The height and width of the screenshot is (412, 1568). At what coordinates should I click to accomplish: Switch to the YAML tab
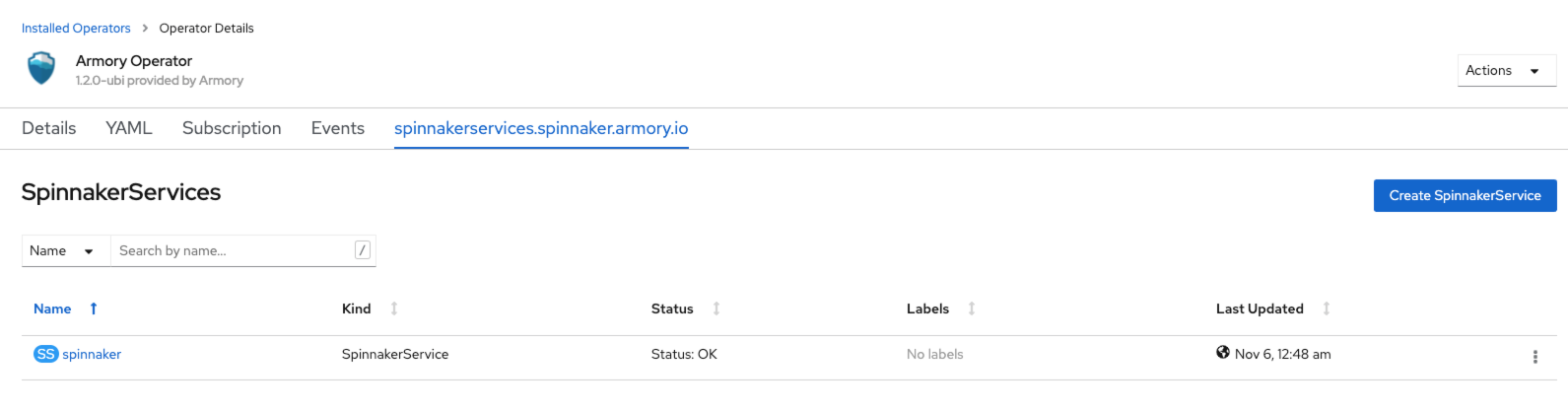129,128
